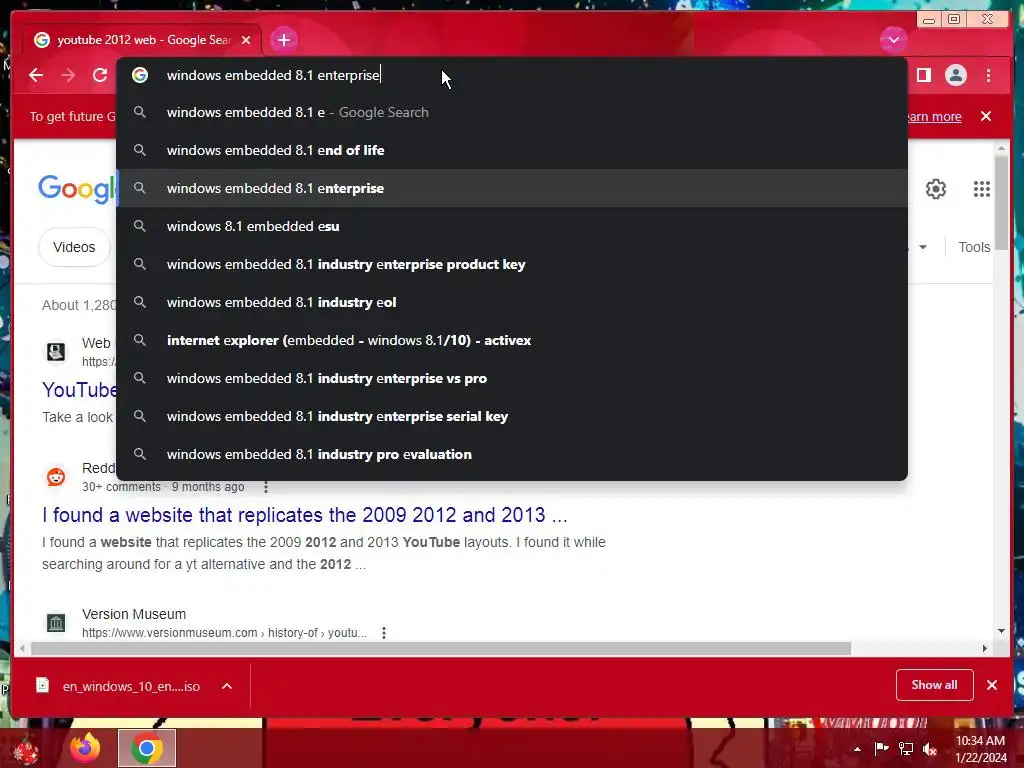Open the Chrome profile avatar
Viewport: 1024px width, 768px height.
click(x=955, y=75)
